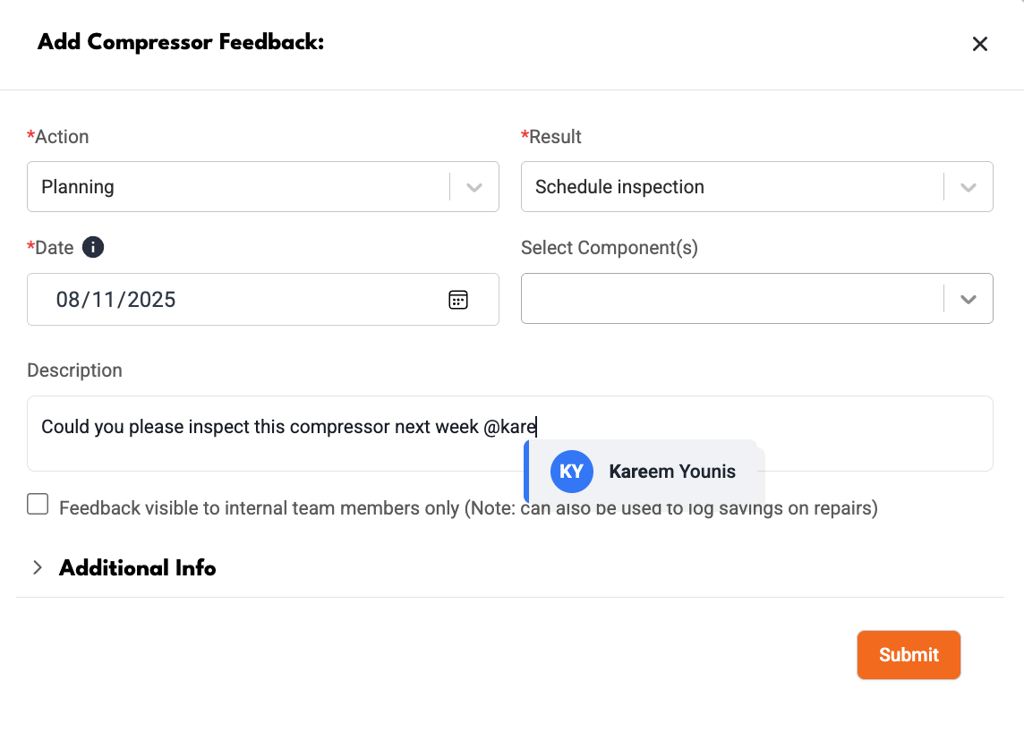Open the calendar picker icon
Image resolution: width=1024 pixels, height=732 pixels.
click(458, 300)
